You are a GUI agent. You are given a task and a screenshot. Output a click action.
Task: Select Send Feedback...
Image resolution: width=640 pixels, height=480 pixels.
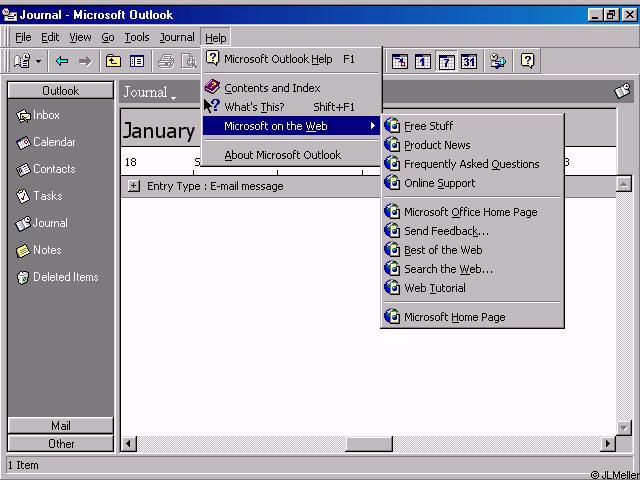[x=472, y=231]
